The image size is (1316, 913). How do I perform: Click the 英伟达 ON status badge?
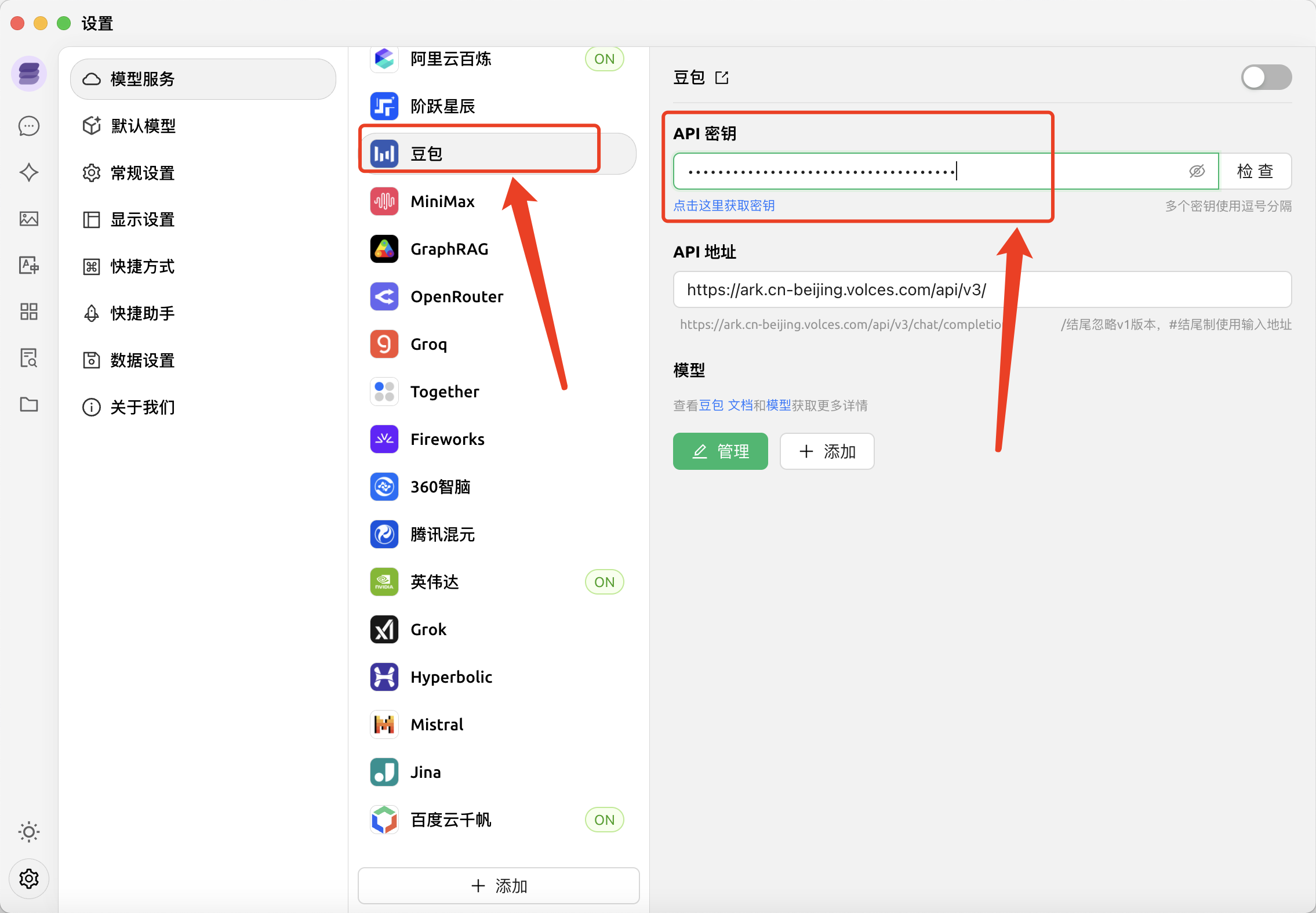[604, 582]
